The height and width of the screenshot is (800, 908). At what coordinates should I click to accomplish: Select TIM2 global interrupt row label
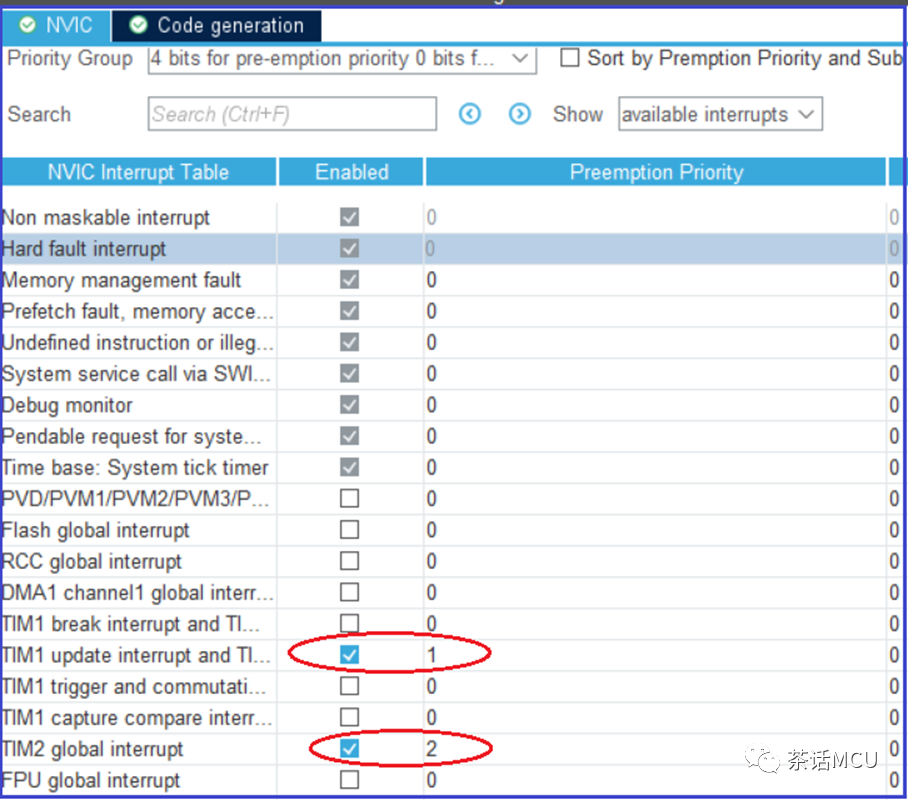coord(92,750)
